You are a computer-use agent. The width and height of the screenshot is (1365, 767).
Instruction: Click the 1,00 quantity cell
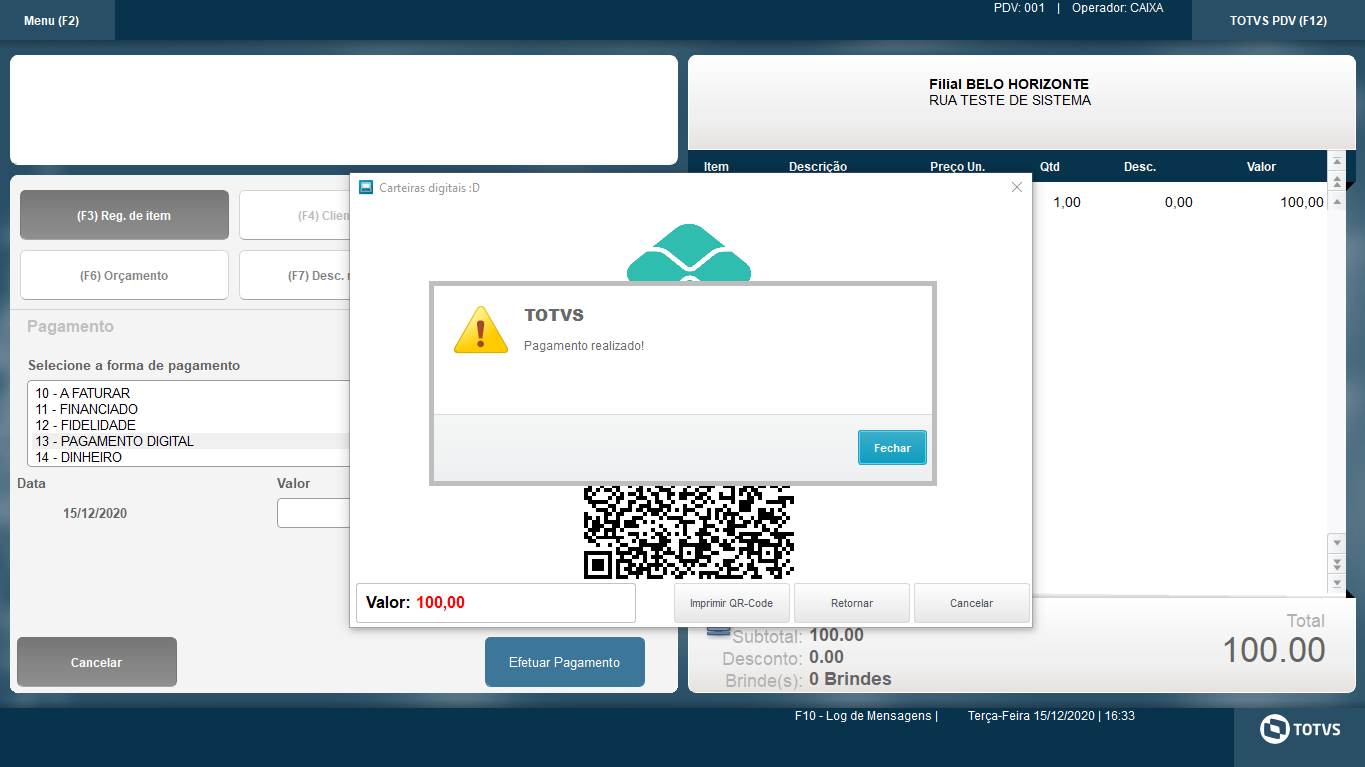1067,202
